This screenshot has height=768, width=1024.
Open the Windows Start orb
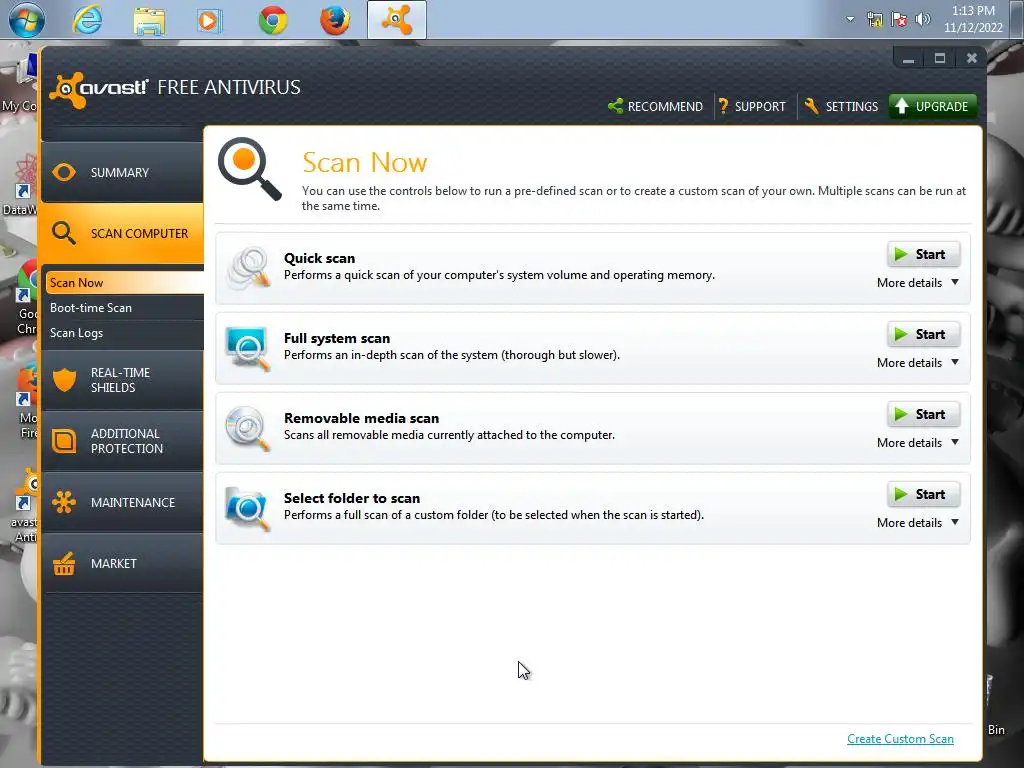[x=27, y=20]
